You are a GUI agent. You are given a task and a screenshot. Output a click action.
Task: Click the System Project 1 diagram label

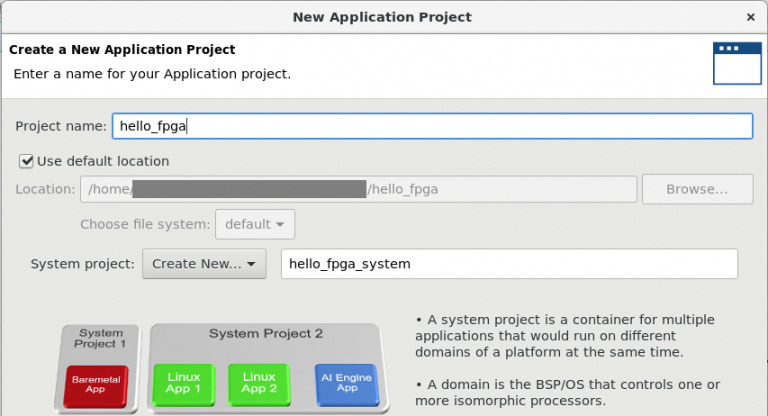(101, 339)
